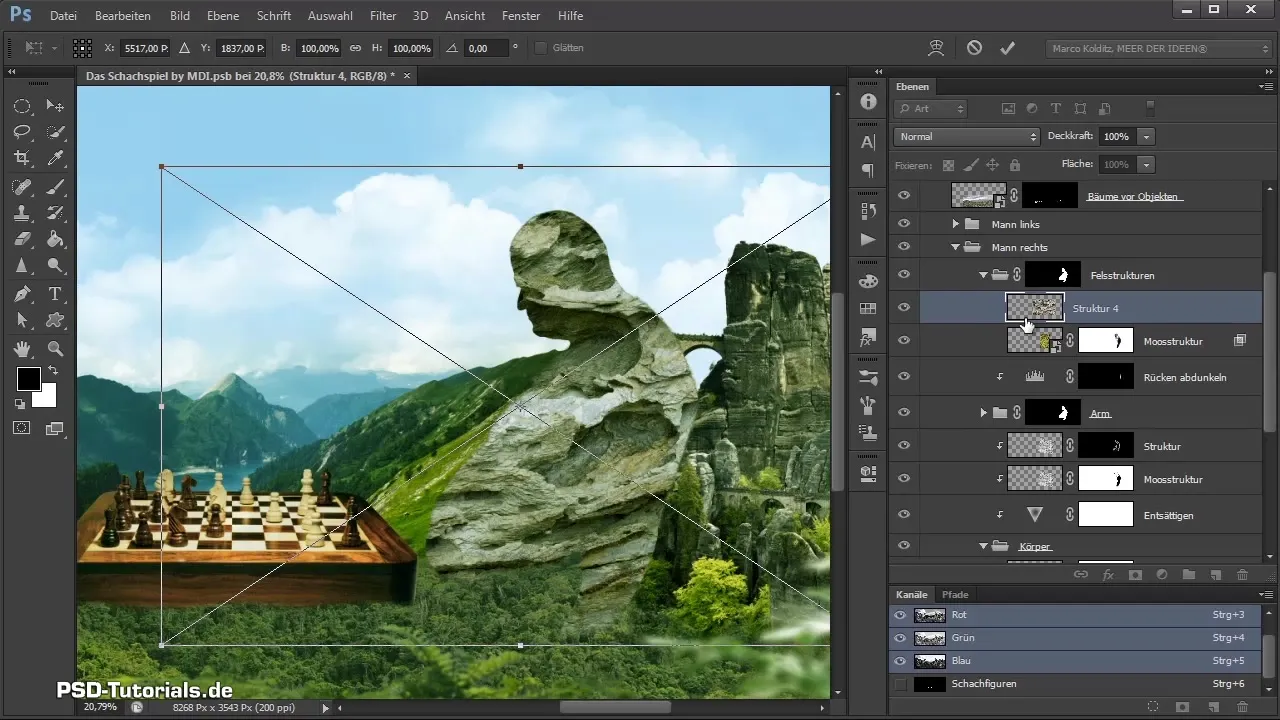The height and width of the screenshot is (720, 1280).
Task: Show the Schachfiguren channel
Action: point(900,684)
